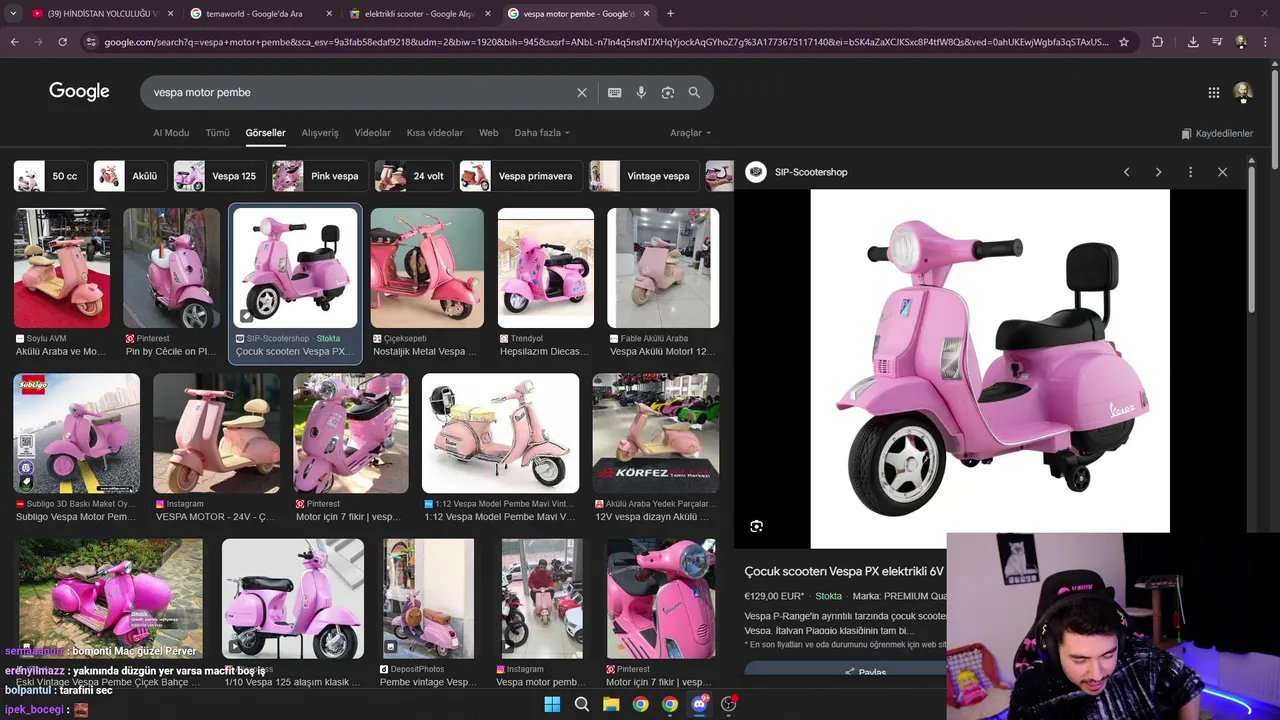
Task: Switch to Kısa videolar results tab
Action: click(435, 133)
